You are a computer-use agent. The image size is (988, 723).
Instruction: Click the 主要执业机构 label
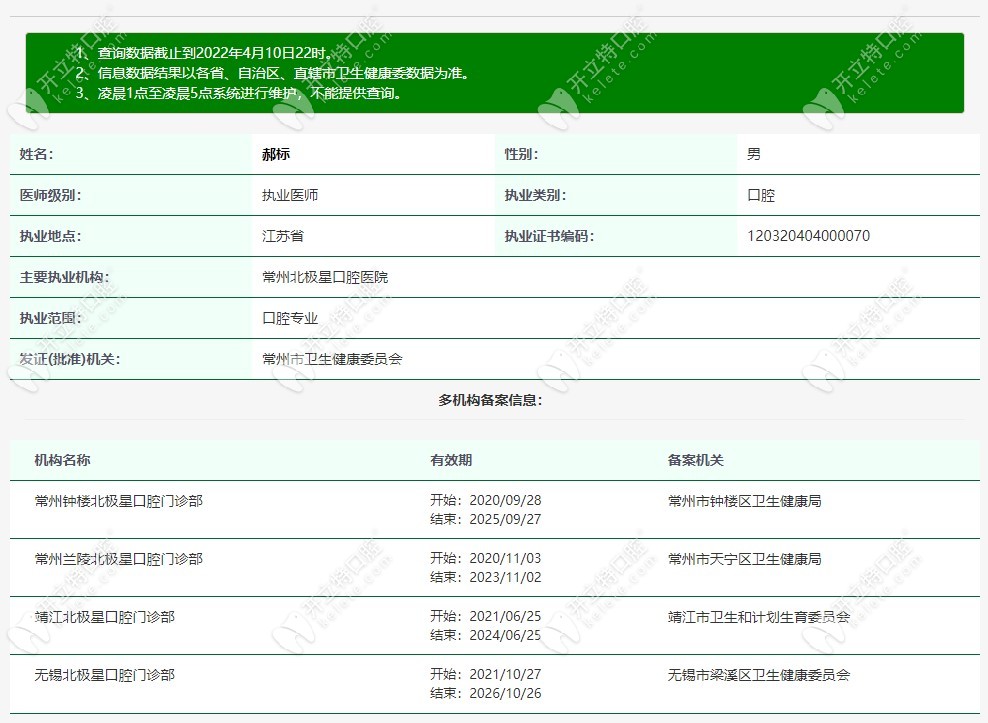click(x=64, y=277)
